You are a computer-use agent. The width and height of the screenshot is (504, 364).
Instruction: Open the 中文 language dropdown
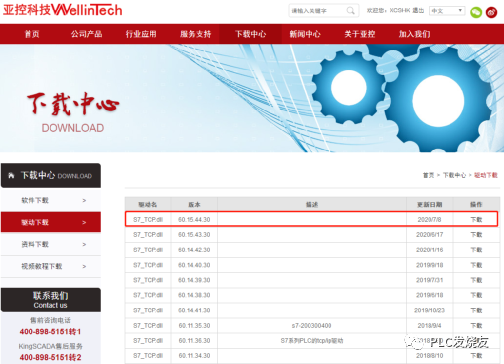[x=447, y=11]
